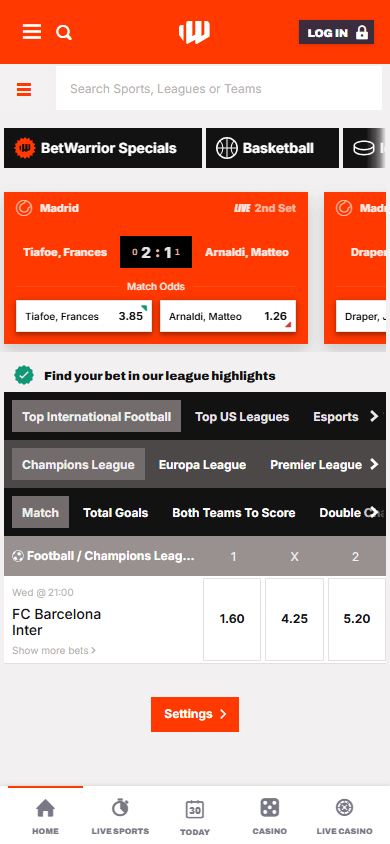Open Live Sports stopwatch icon

click(x=120, y=808)
